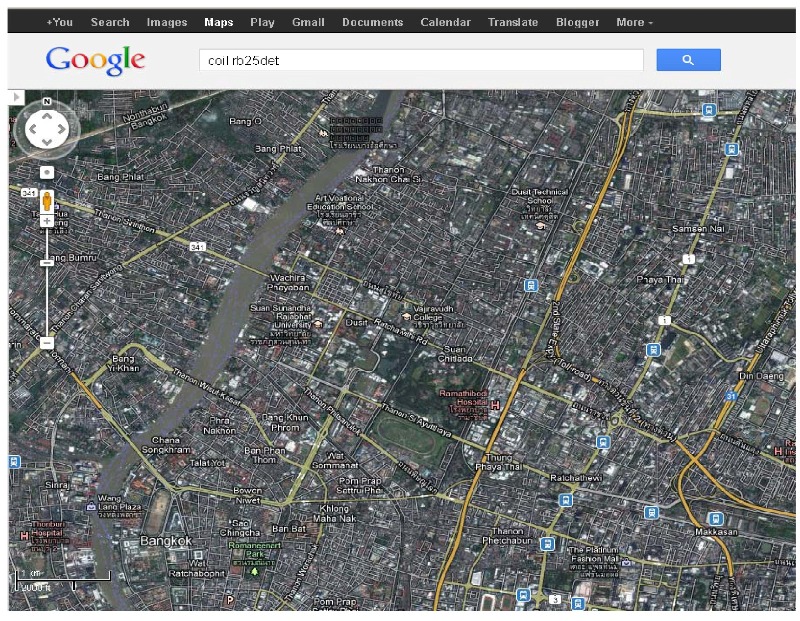Pan the map down with the arrow
This screenshot has width=800, height=621.
(x=47, y=141)
